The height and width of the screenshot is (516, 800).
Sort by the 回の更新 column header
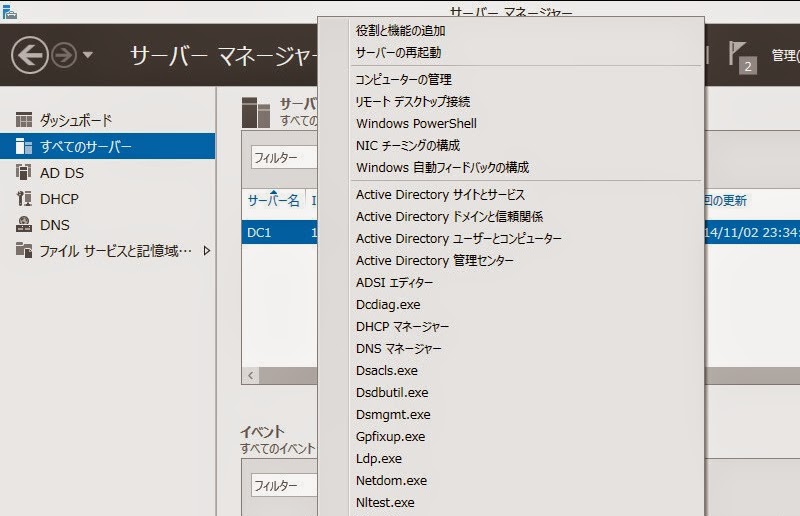click(726, 201)
